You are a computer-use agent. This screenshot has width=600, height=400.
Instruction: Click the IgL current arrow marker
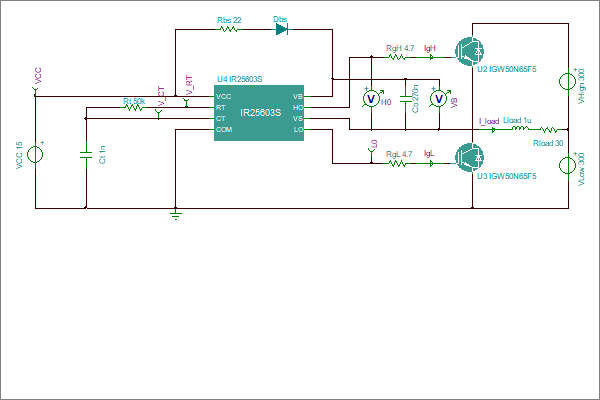pos(431,163)
